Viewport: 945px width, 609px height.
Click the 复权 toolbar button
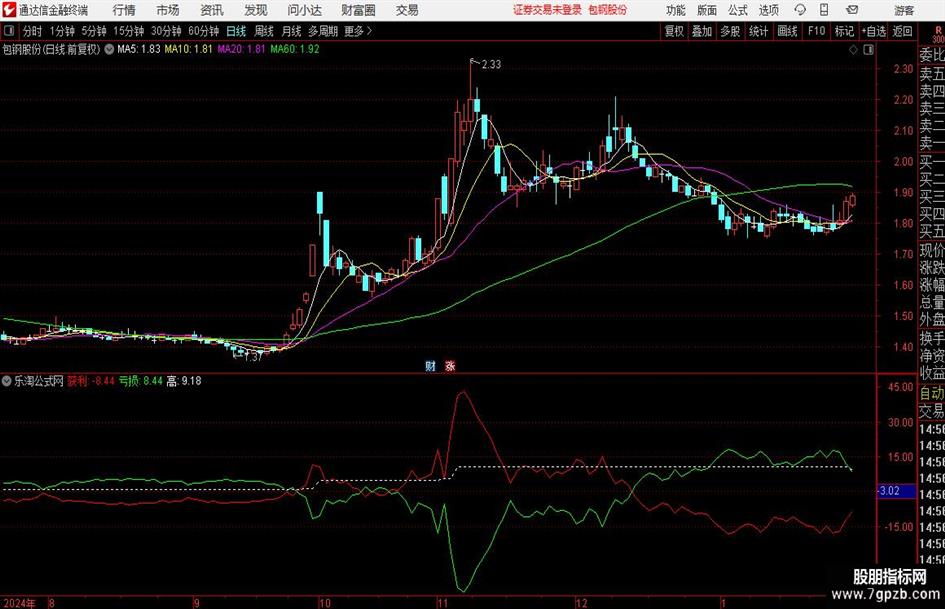click(674, 31)
